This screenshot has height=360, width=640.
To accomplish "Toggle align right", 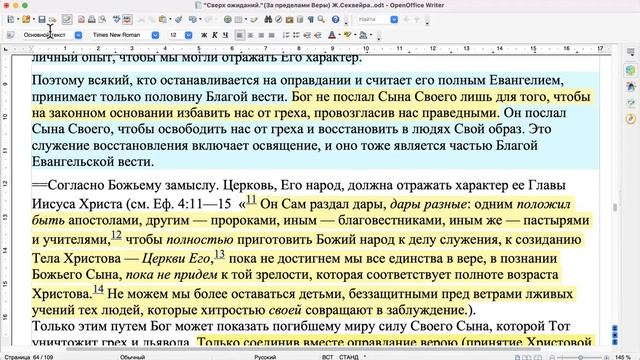I will (261, 35).
